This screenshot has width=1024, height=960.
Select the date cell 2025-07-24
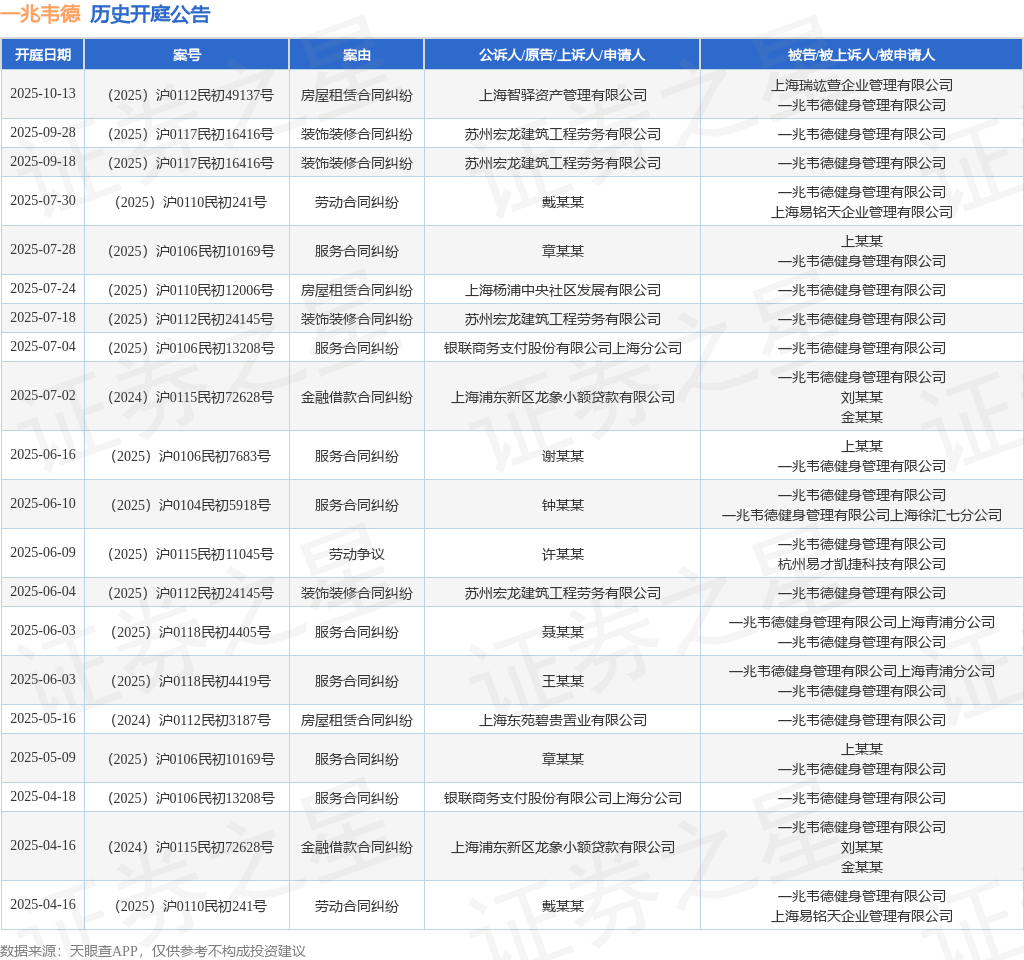tap(43, 289)
